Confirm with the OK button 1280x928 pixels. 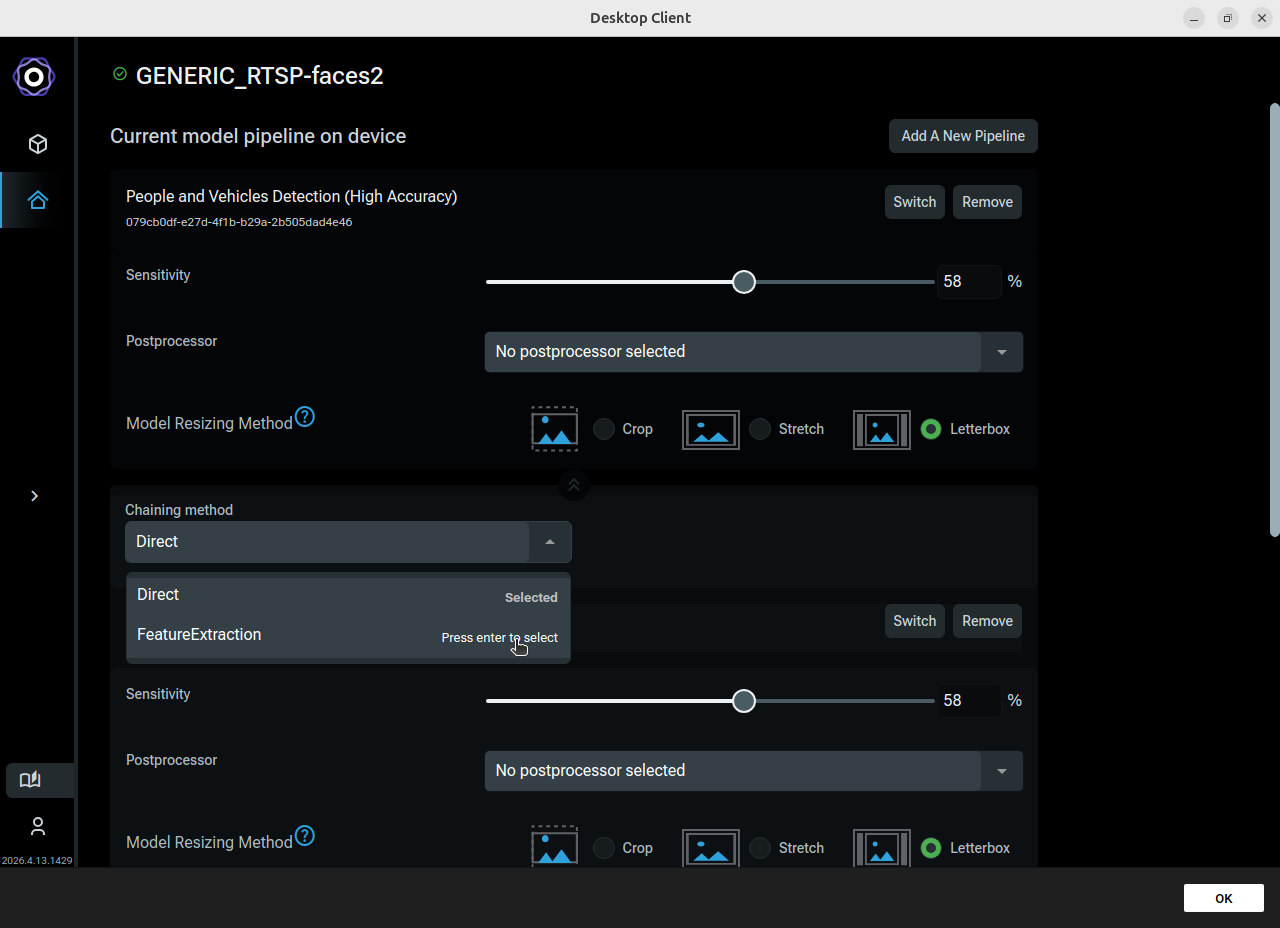[x=1224, y=898]
